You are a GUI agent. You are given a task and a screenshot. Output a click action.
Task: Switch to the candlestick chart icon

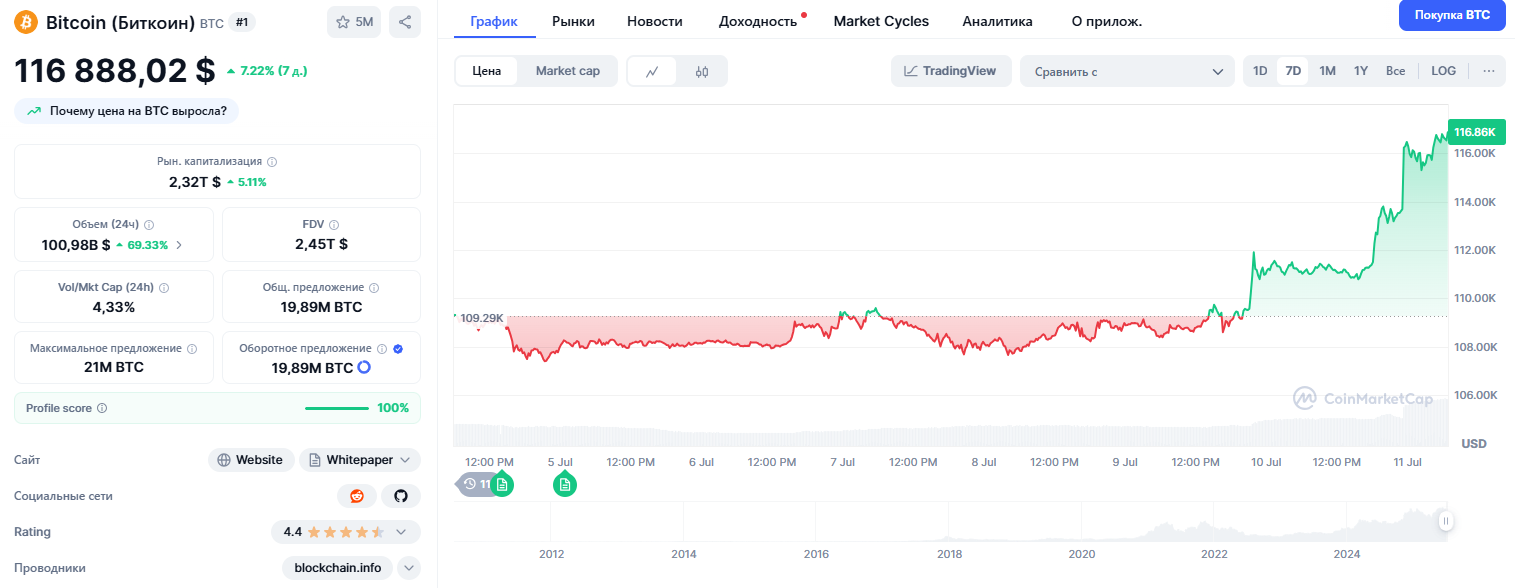(x=702, y=71)
